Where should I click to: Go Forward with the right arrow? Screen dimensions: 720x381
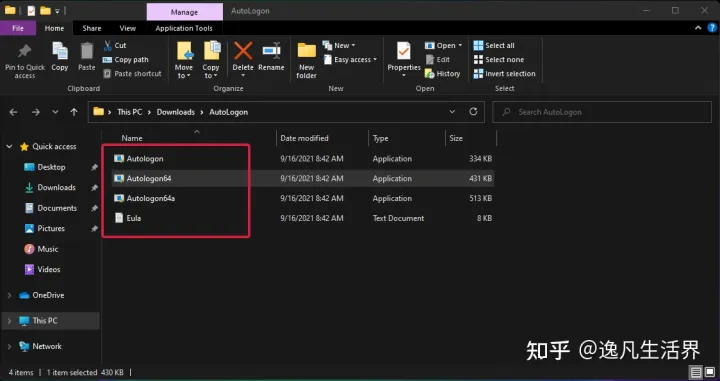pyautogui.click(x=35, y=112)
